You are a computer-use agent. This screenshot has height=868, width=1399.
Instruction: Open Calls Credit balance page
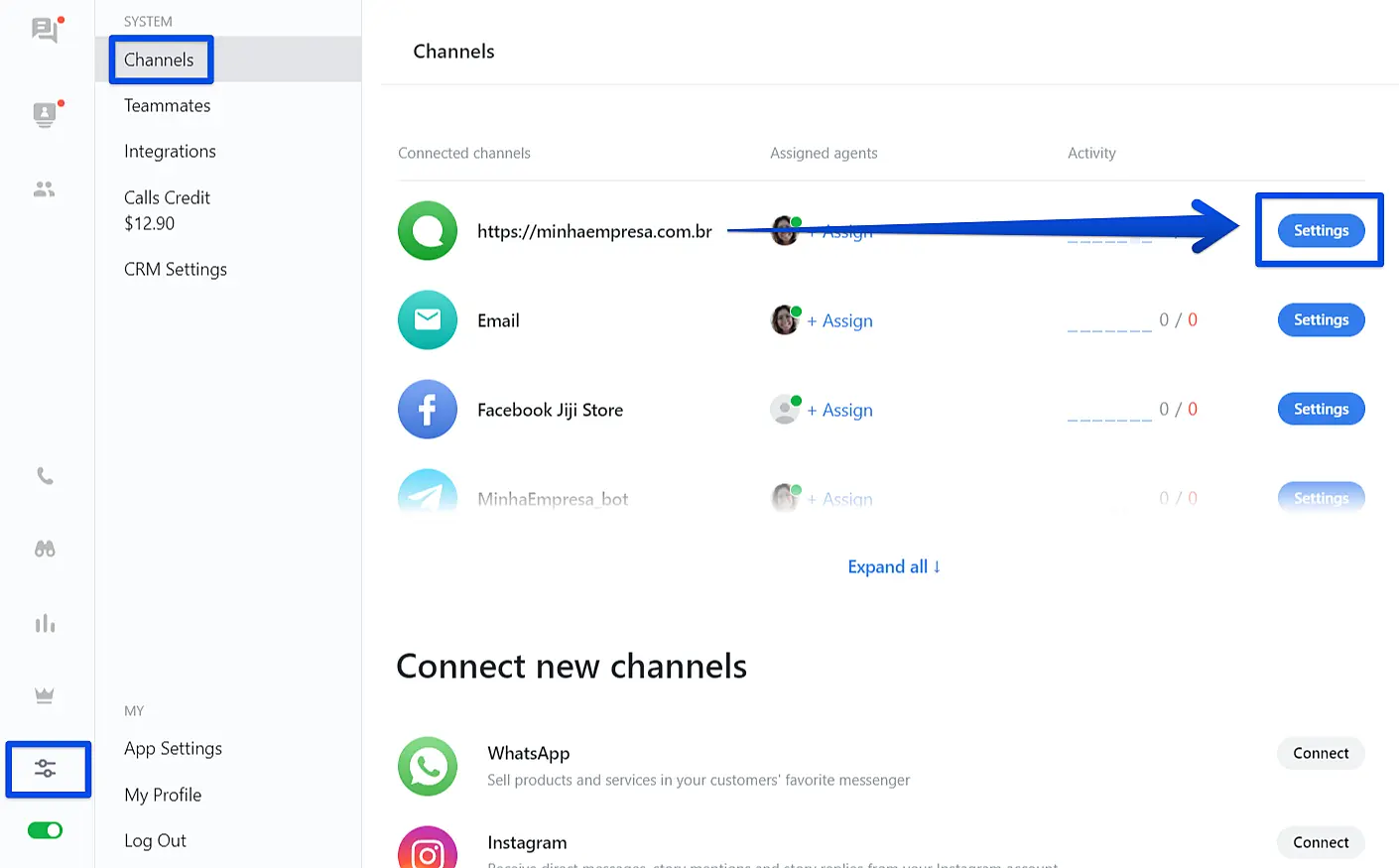click(167, 210)
